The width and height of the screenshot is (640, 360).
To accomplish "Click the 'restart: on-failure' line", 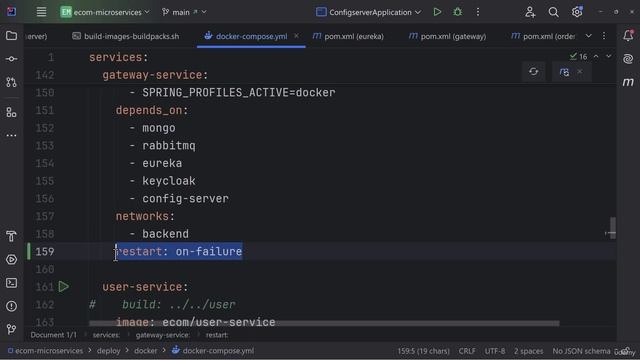I will coord(179,251).
